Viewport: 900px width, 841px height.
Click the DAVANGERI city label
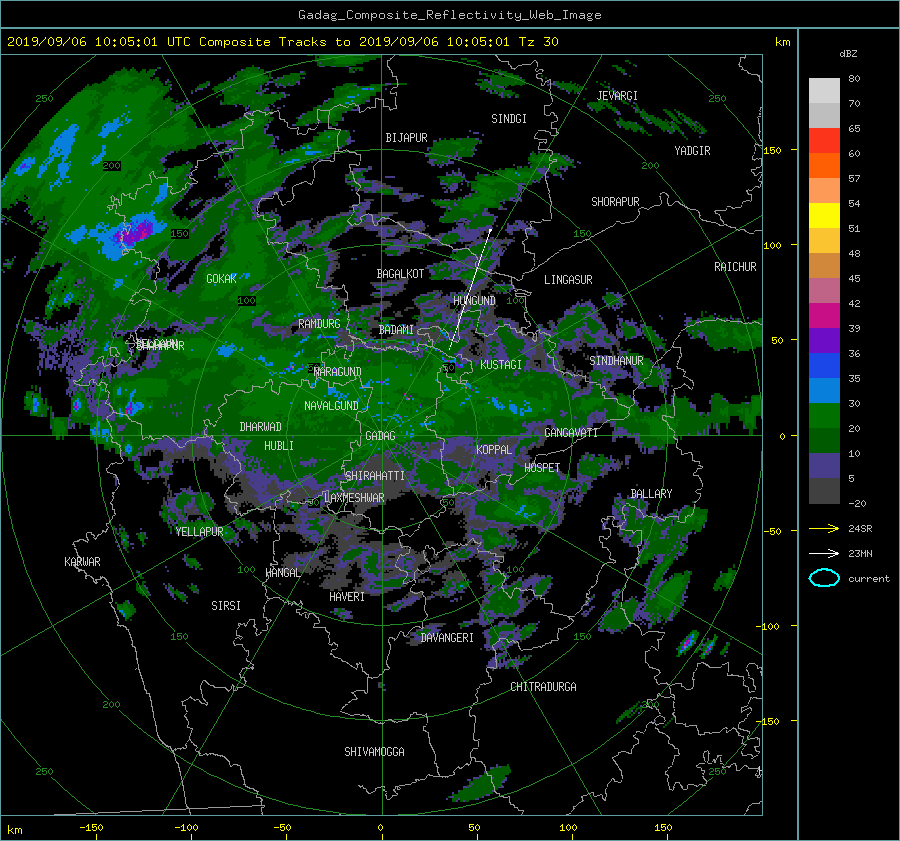(x=447, y=638)
